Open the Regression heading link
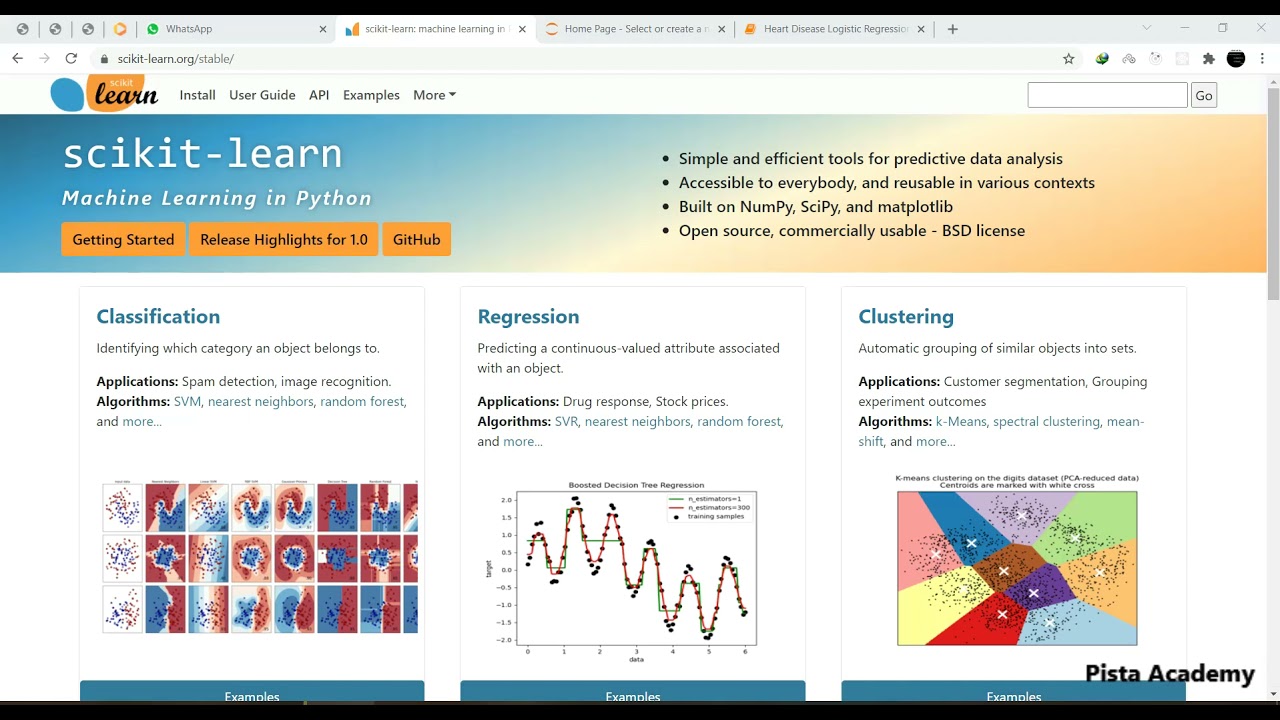The width and height of the screenshot is (1280, 720). (x=528, y=317)
